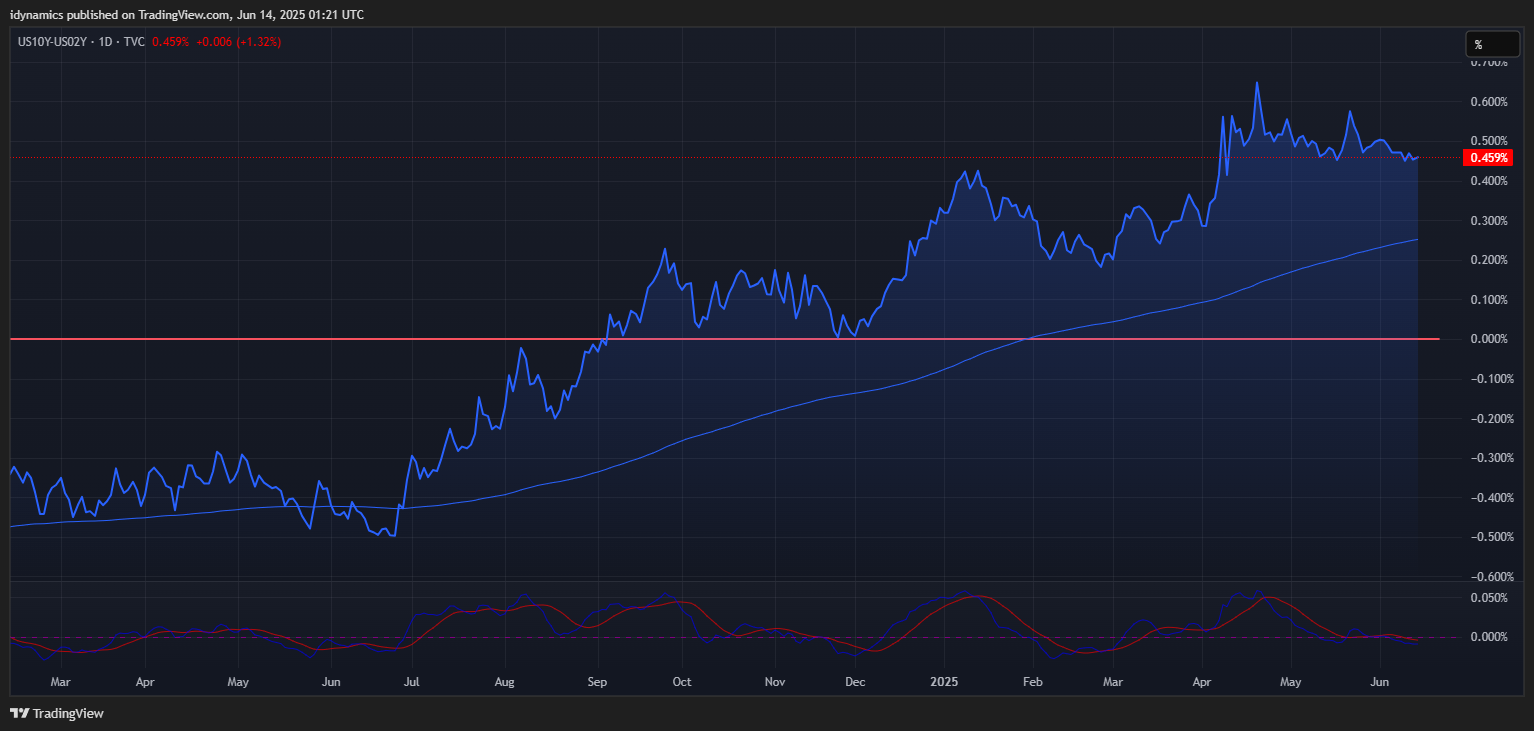Viewport: 1534px width, 731px height.
Task: Click the 0.000% label in indicator pane
Action: 1489,637
